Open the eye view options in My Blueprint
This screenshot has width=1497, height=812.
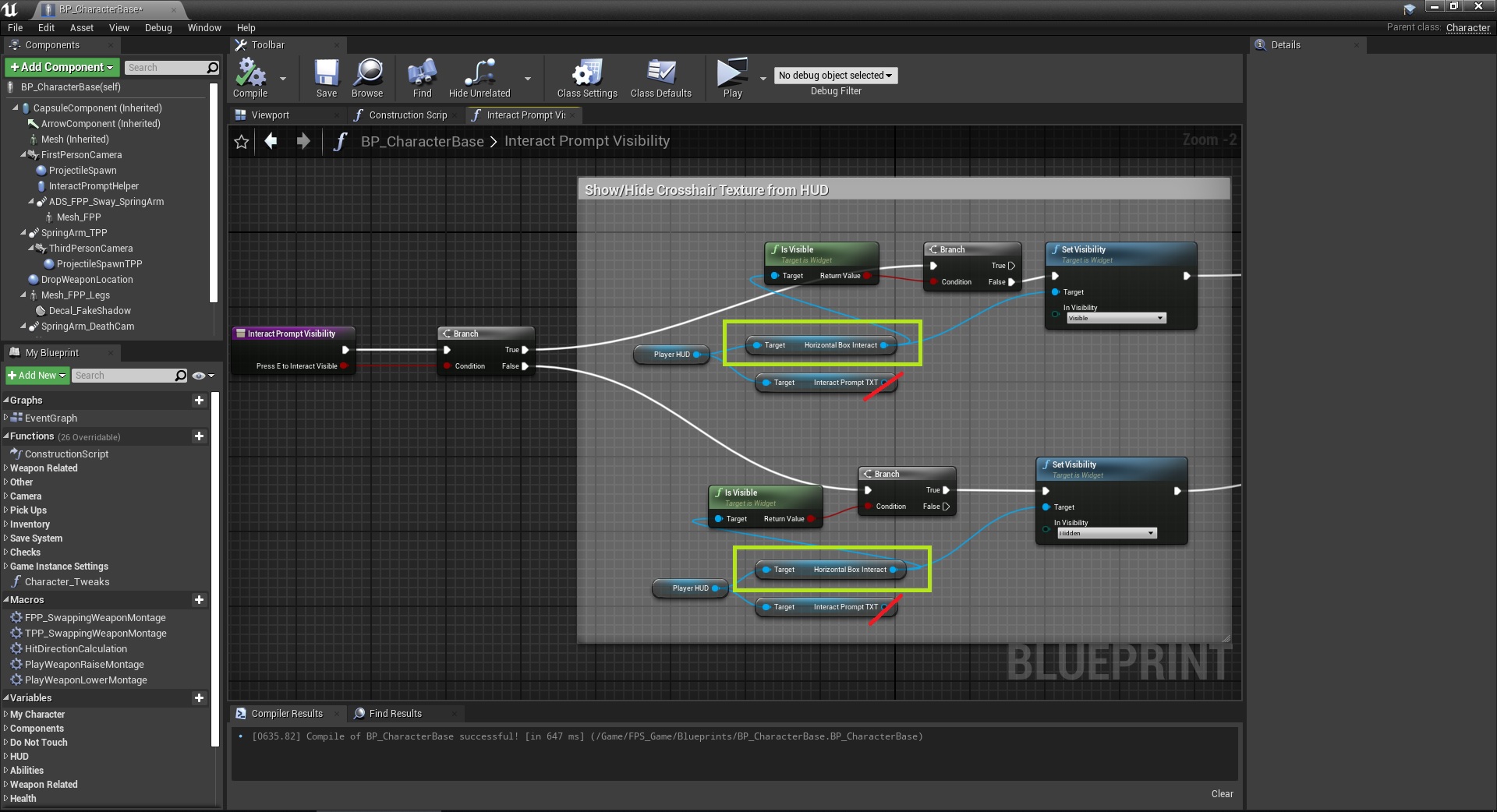[203, 376]
